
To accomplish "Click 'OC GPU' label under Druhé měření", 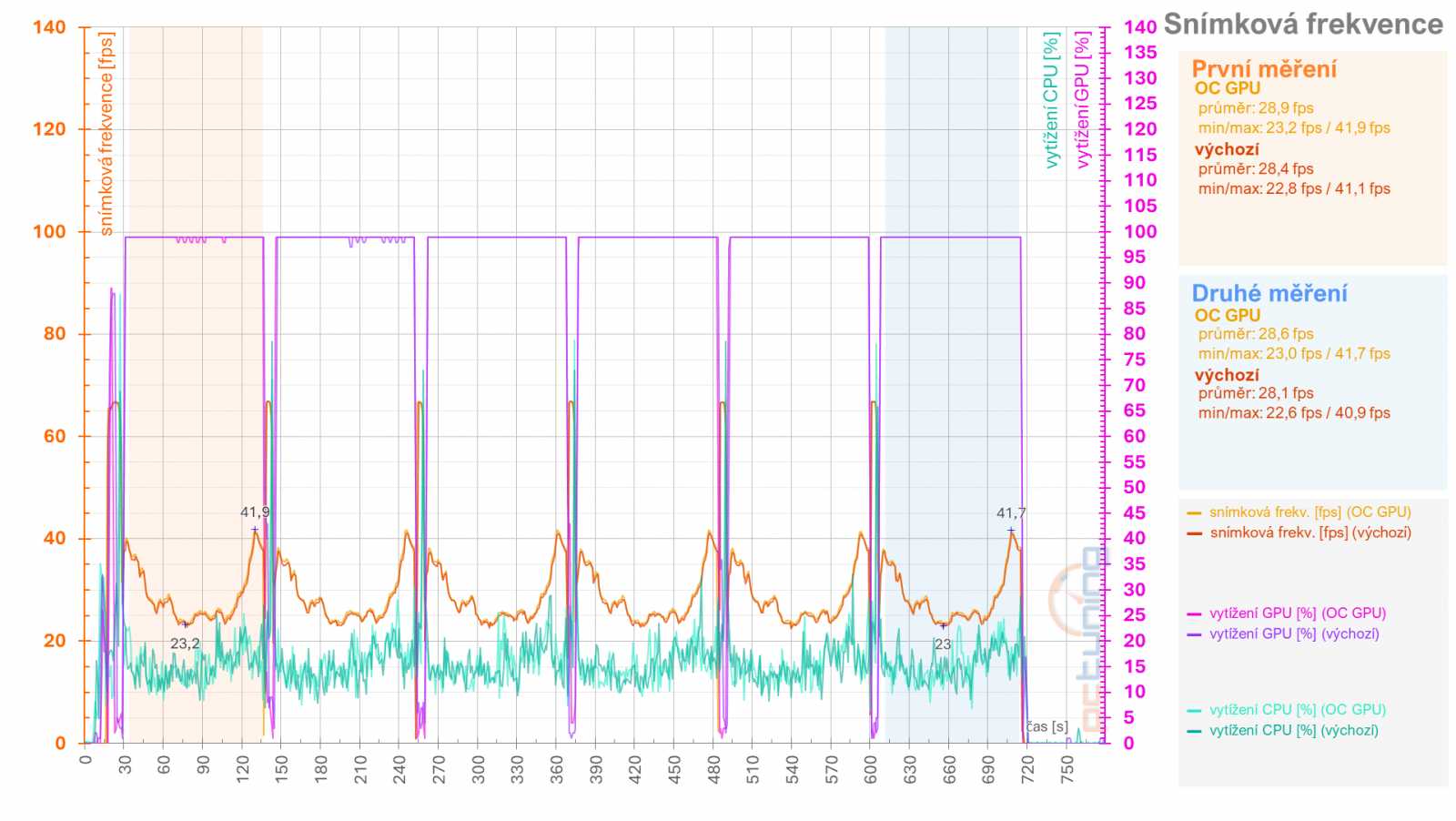I will [x=1228, y=315].
